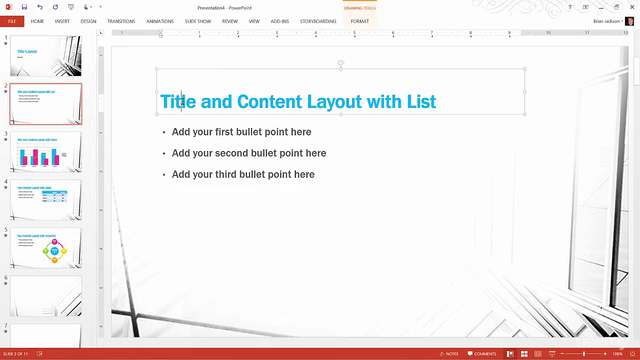Click the rotation handle above the title box
The width and height of the screenshot is (640, 360).
pos(341,63)
